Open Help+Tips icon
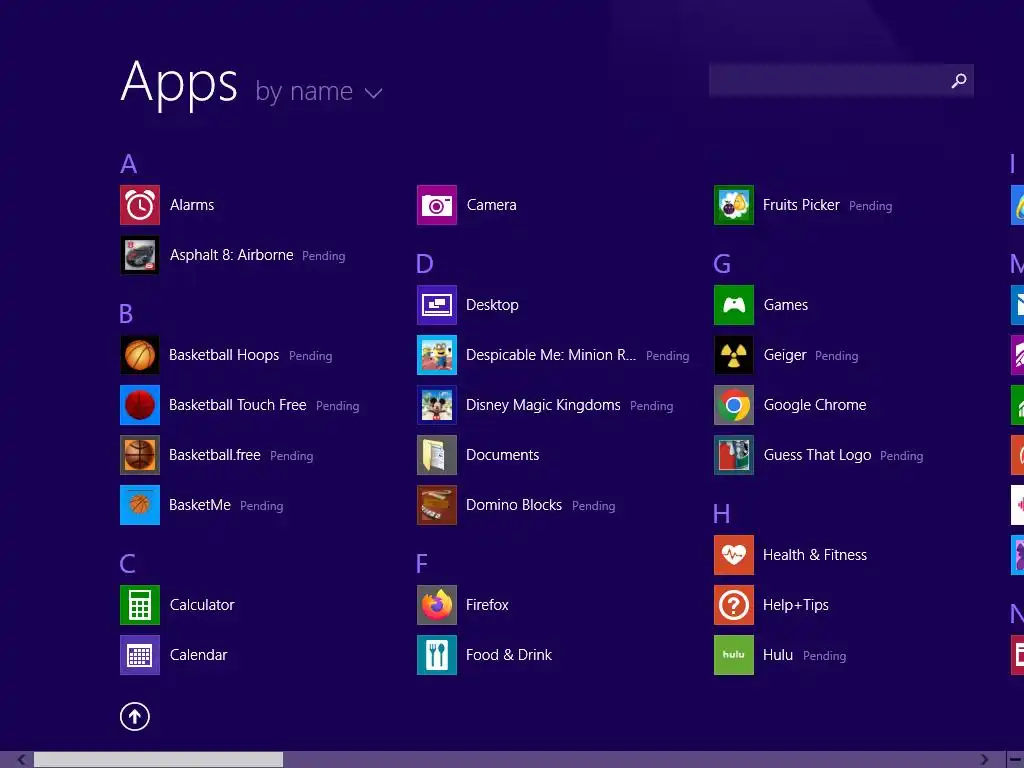The width and height of the screenshot is (1024, 768). (x=734, y=605)
